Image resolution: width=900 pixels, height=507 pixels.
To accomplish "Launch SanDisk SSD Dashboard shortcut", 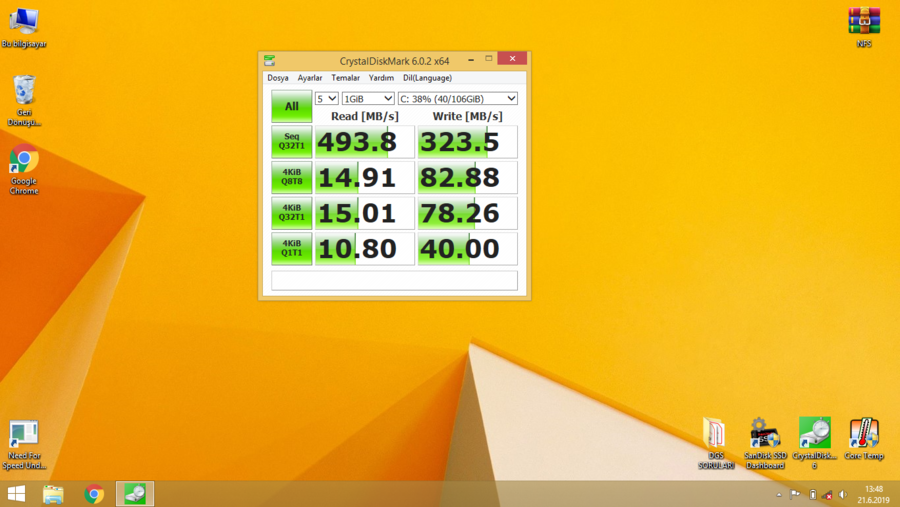I will tap(765, 443).
